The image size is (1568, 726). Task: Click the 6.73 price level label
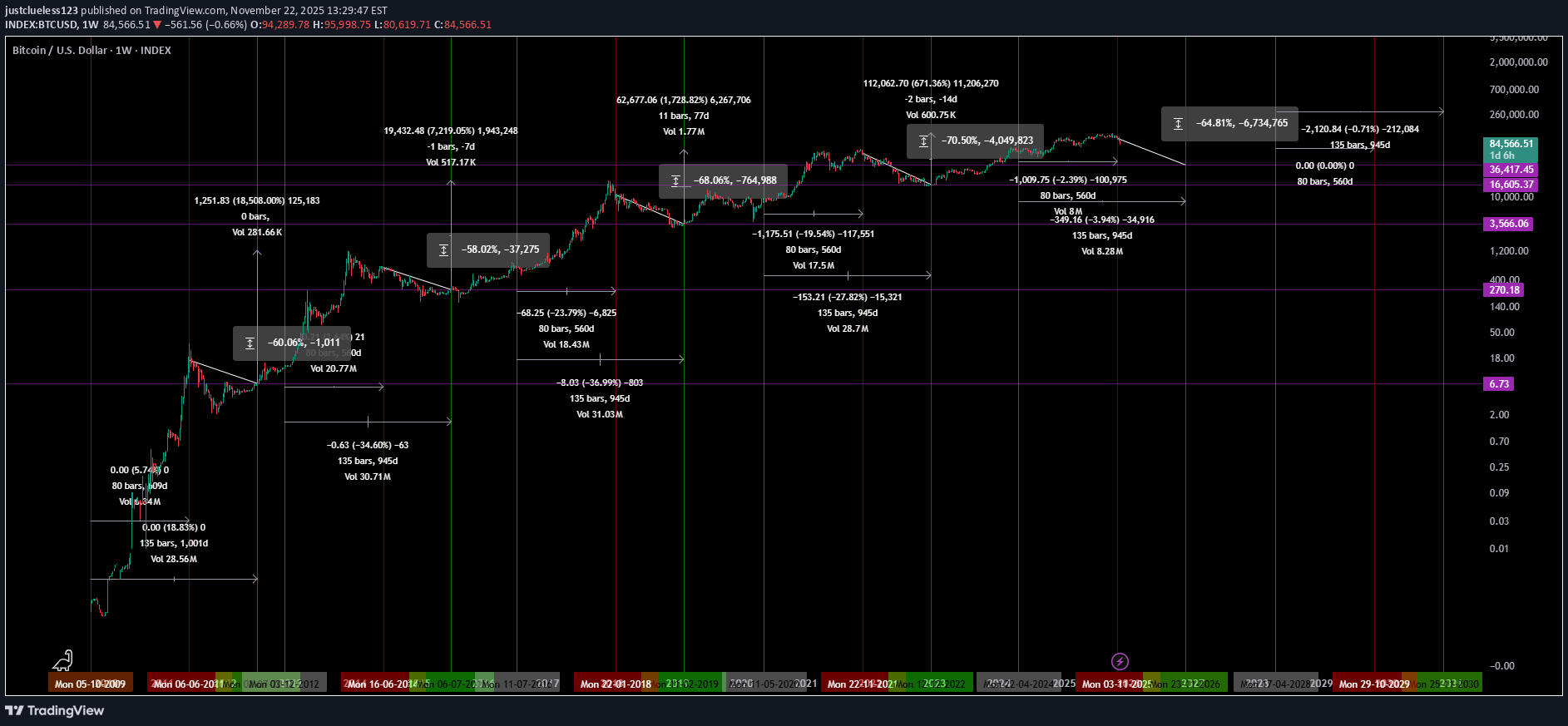(1499, 384)
